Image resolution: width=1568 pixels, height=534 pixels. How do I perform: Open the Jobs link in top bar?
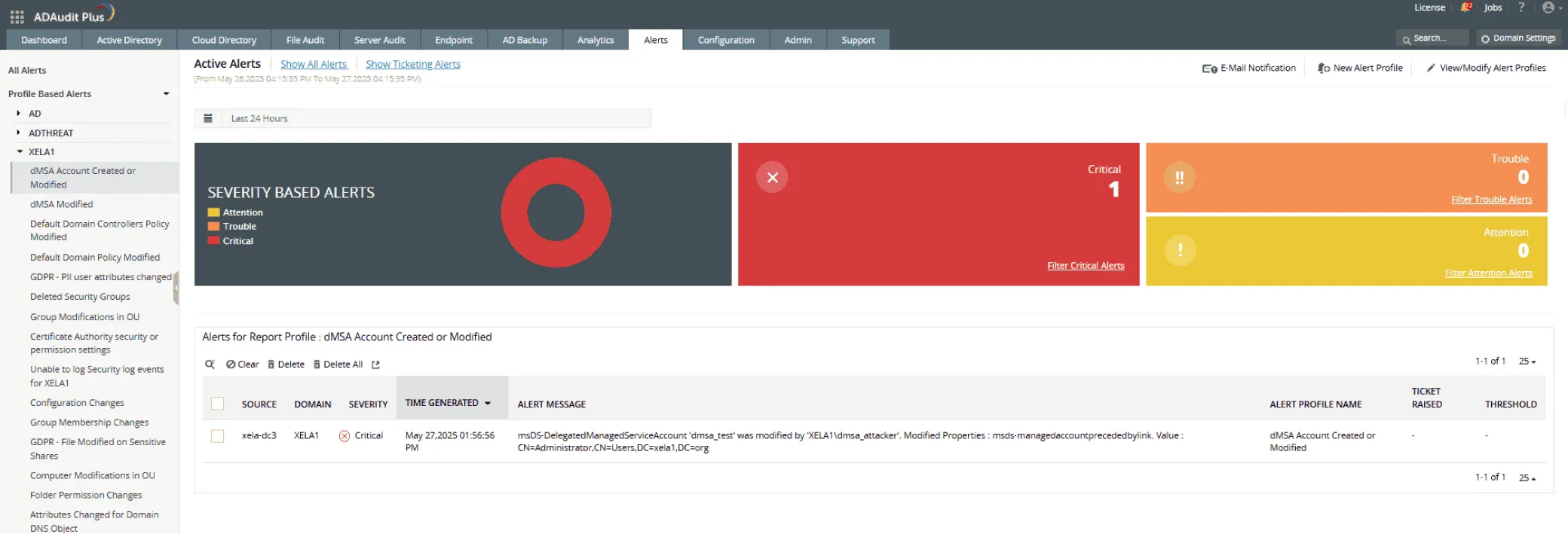(1493, 8)
